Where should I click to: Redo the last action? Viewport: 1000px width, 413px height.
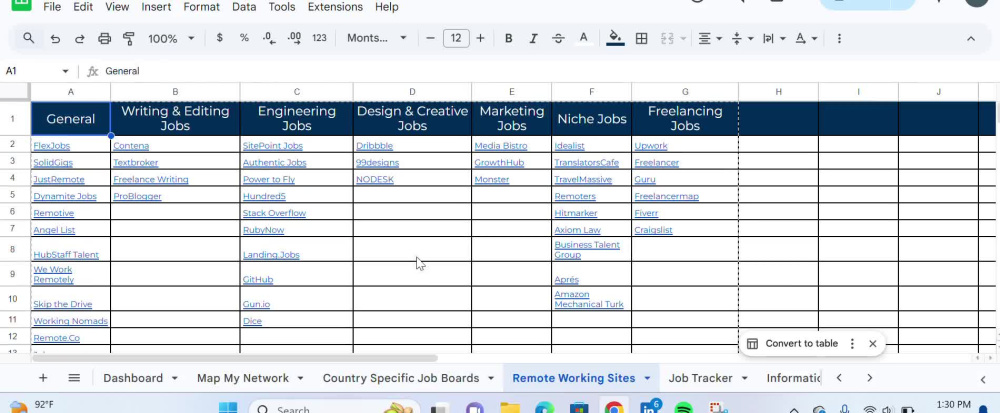80,38
